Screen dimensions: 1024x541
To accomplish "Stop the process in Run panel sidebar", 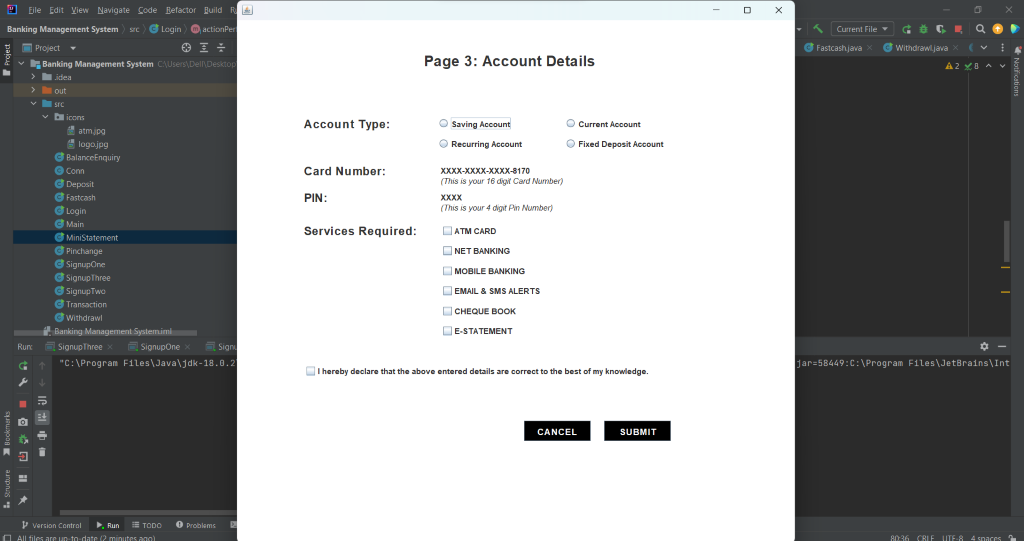I will [x=23, y=404].
